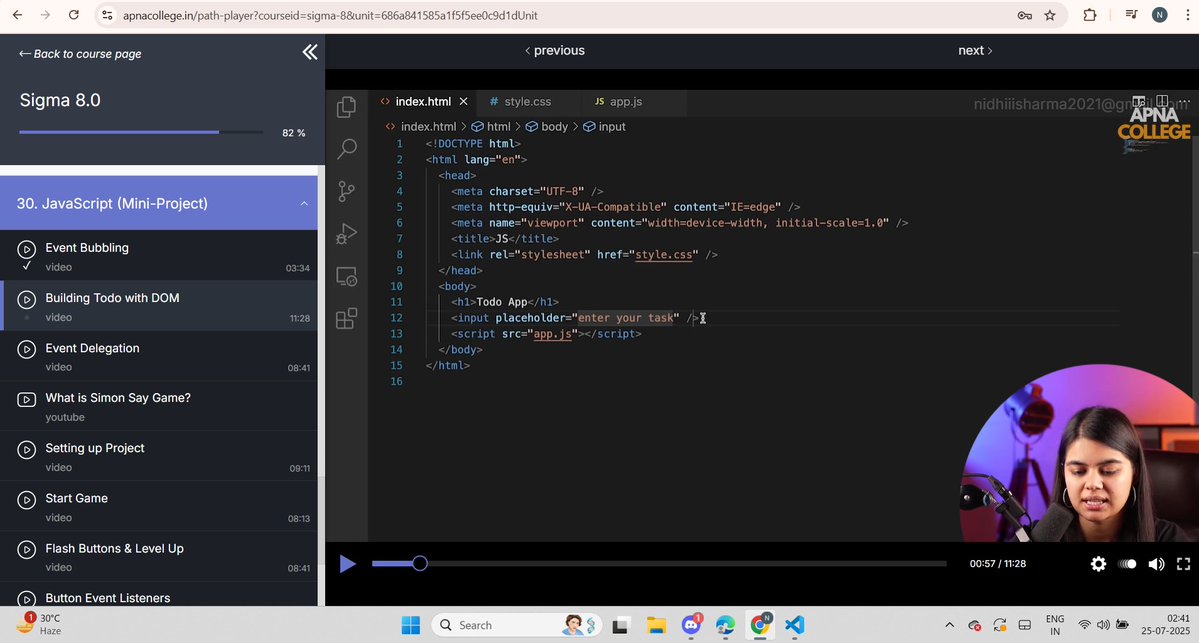Go to next lesson
Image resolution: width=1199 pixels, height=643 pixels.
tap(975, 50)
